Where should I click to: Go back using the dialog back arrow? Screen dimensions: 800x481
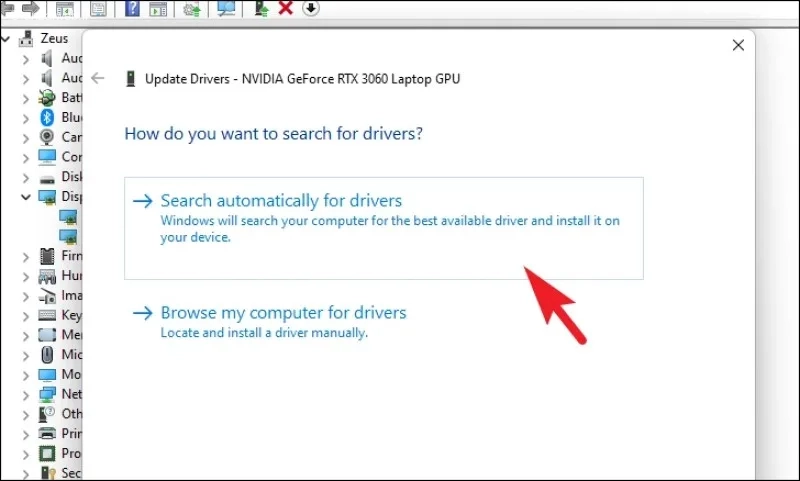pos(97,79)
